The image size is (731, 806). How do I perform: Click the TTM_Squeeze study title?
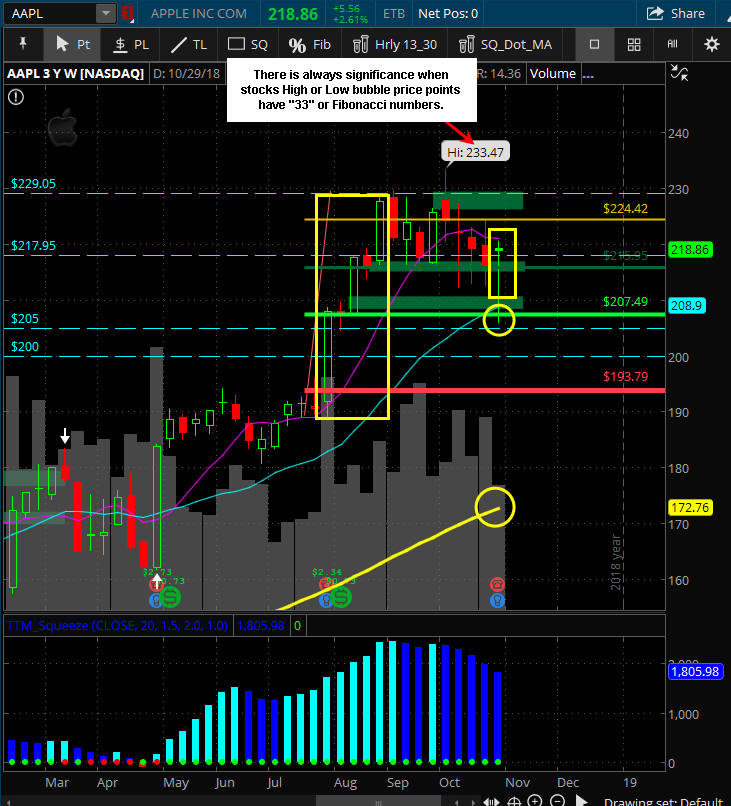[x=117, y=626]
